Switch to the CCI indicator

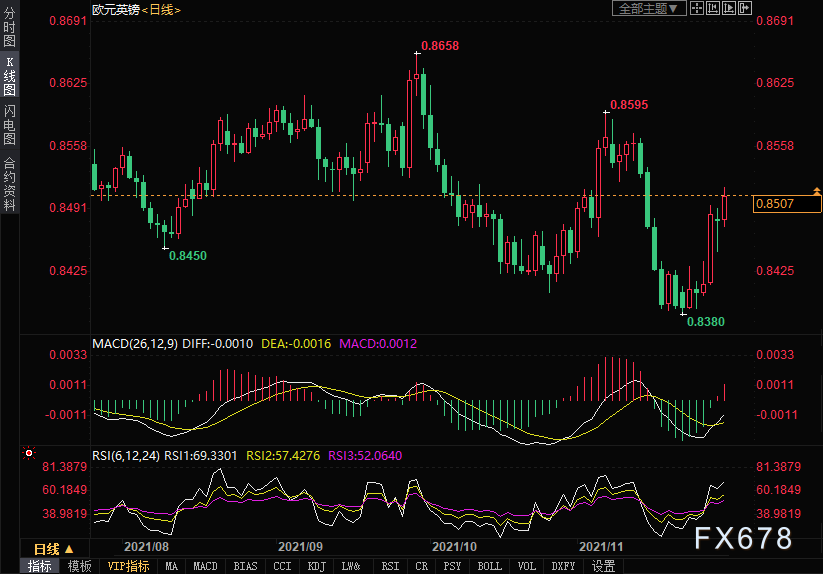tap(283, 566)
